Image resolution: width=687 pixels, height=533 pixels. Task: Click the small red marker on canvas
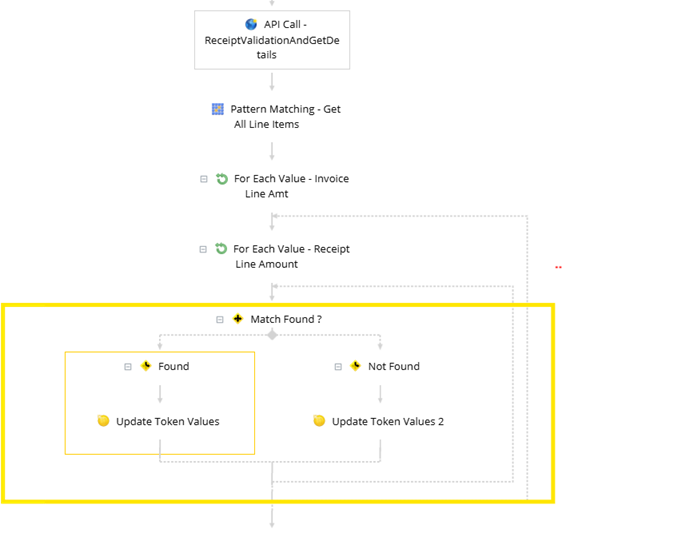click(x=558, y=267)
